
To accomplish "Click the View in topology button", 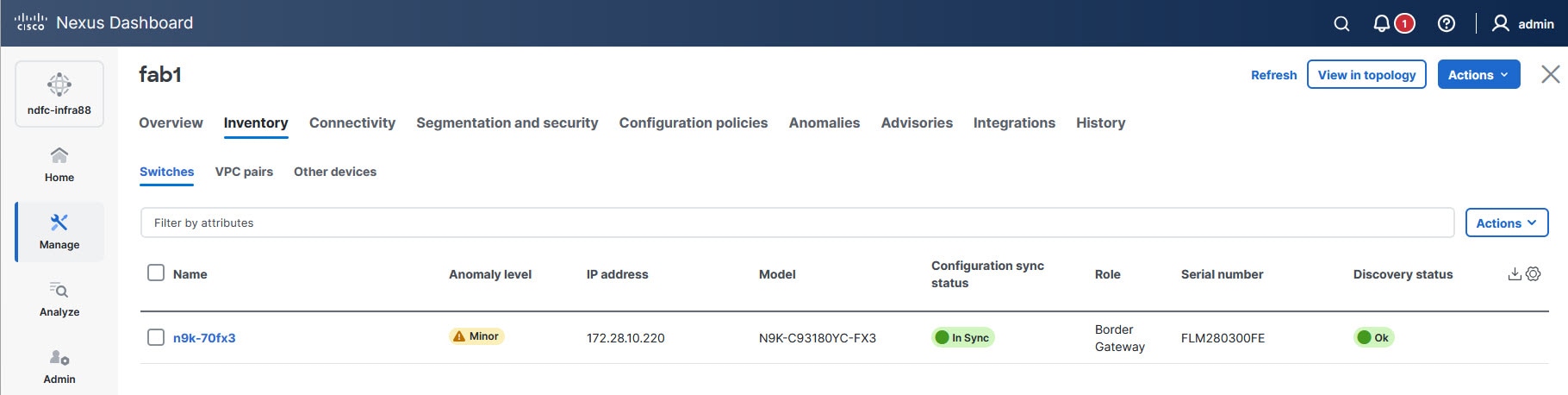I will (1366, 74).
